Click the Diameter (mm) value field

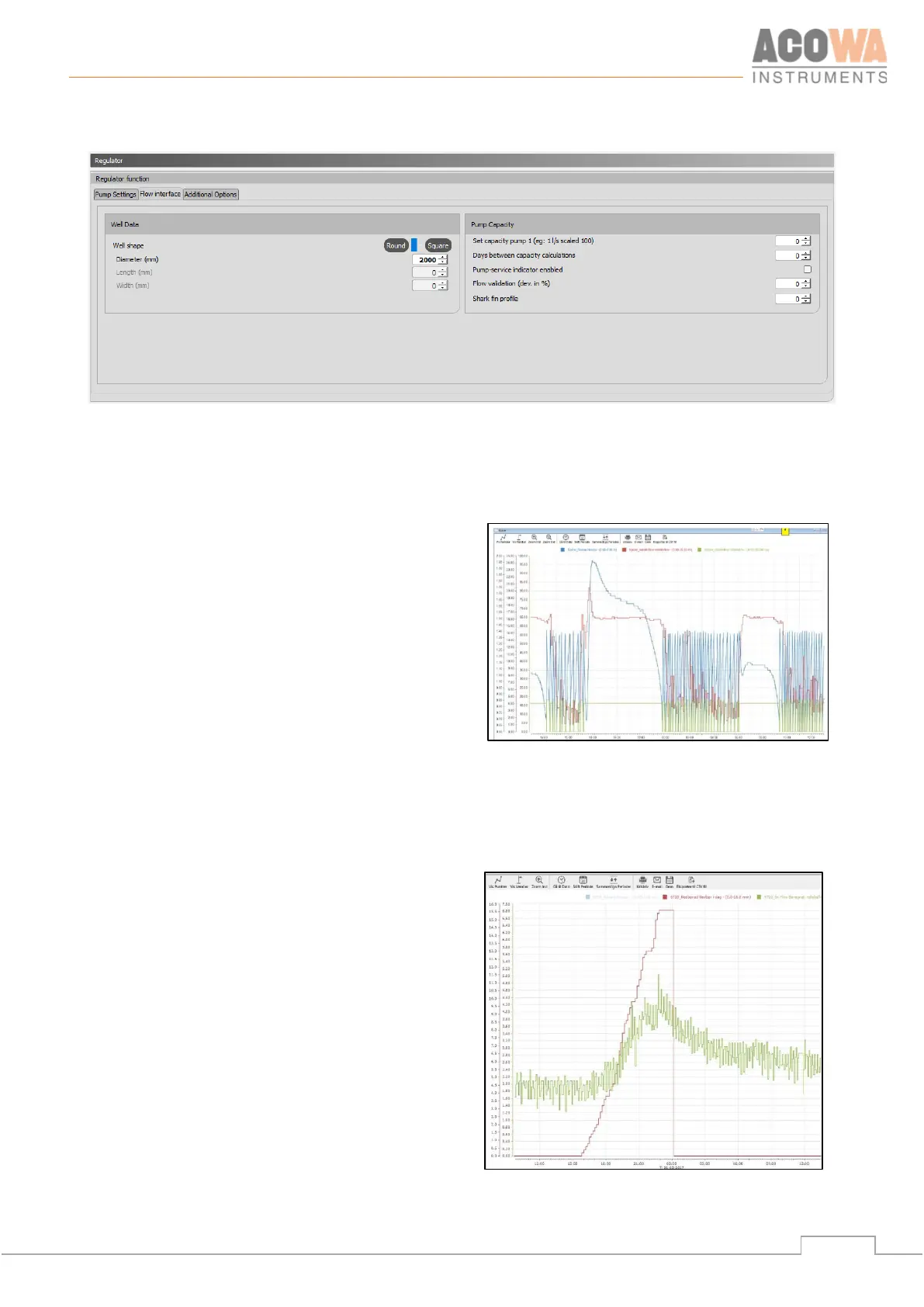(425, 259)
